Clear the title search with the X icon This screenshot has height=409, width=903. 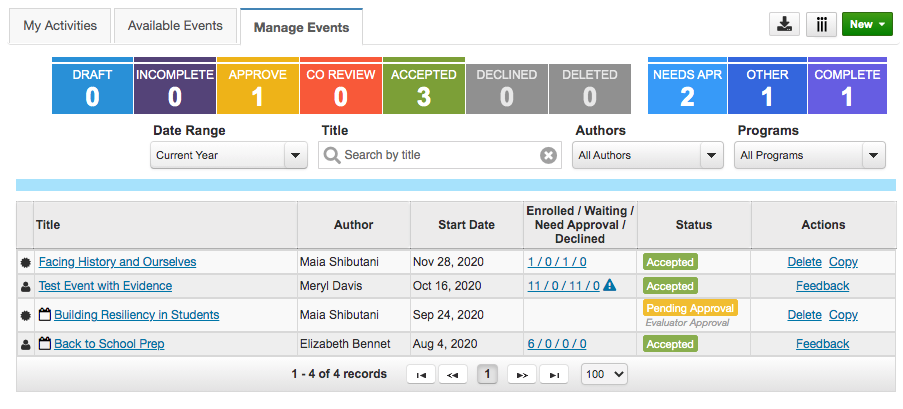[x=548, y=155]
